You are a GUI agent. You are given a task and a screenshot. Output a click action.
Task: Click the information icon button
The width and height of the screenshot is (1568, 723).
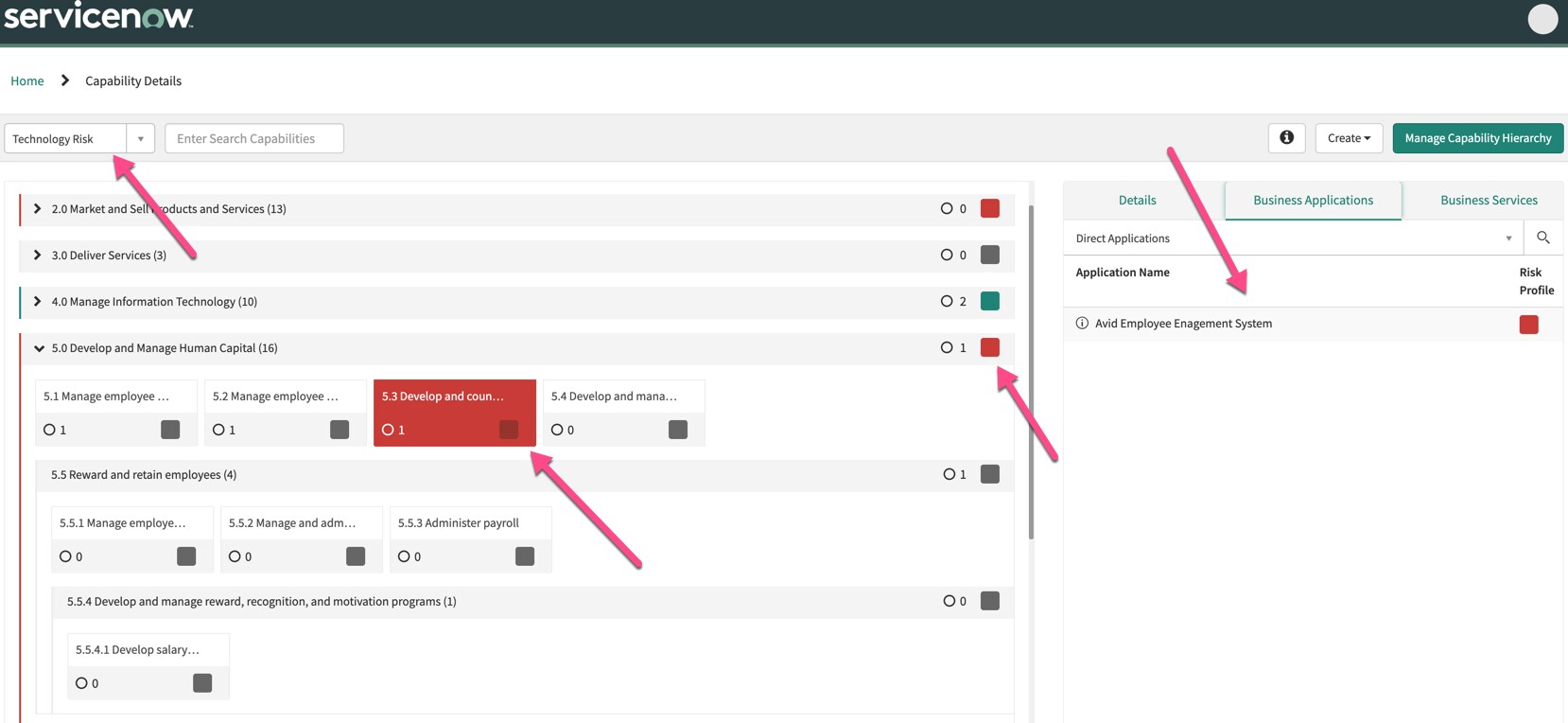pyautogui.click(x=1286, y=138)
